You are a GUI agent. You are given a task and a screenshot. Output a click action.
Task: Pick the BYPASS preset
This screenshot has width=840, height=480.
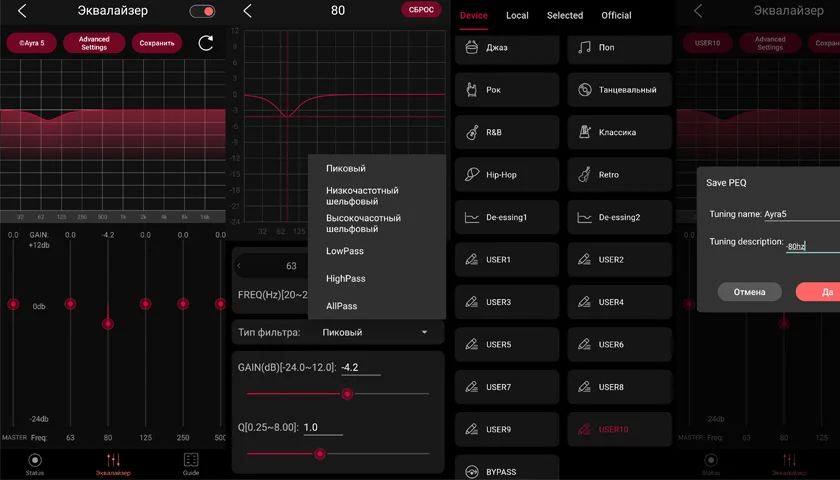(507, 471)
